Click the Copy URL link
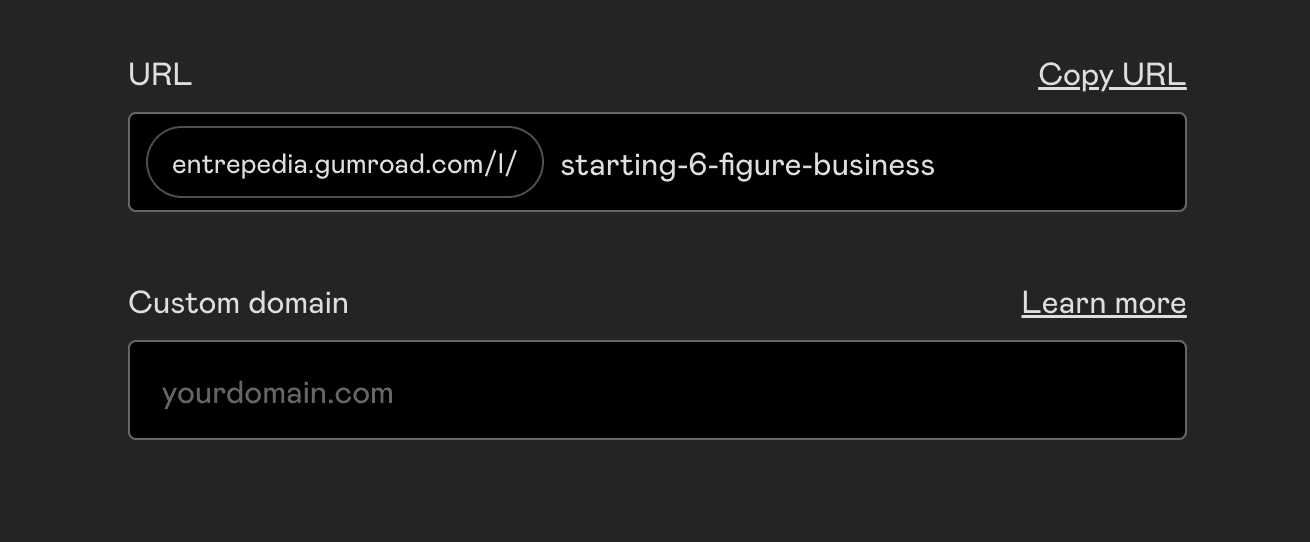Screen dimensions: 1310x542 1112,75
